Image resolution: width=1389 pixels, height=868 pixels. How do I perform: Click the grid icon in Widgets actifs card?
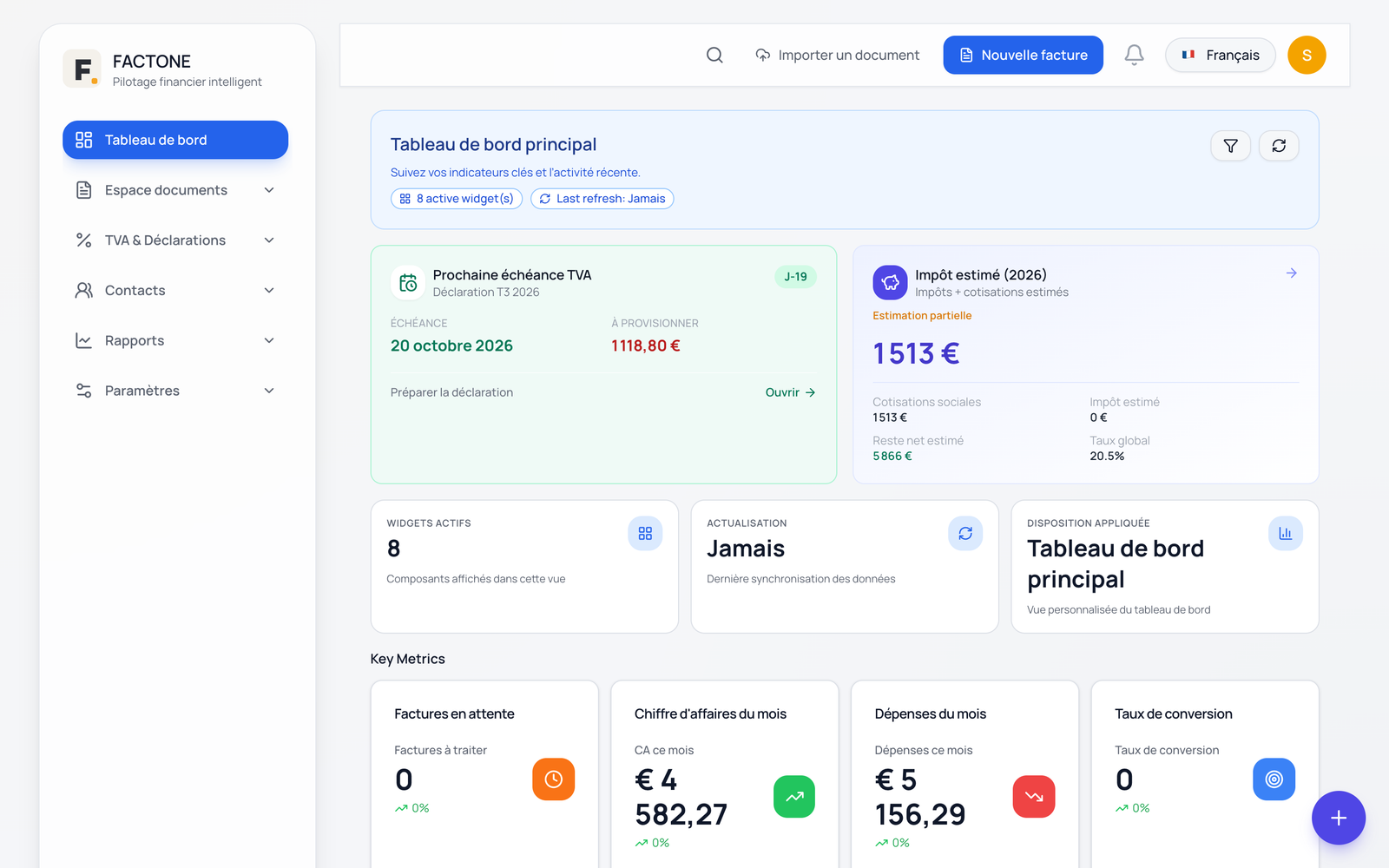[645, 533]
